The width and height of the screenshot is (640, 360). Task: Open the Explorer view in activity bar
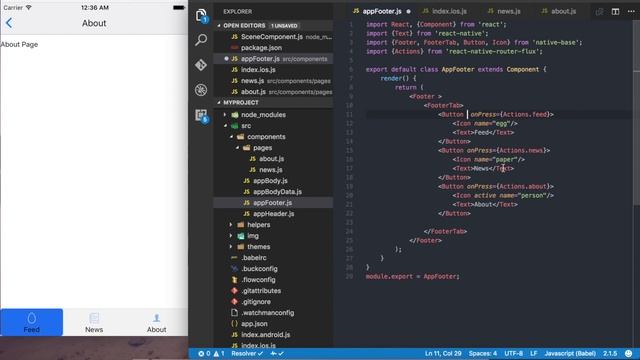pyautogui.click(x=201, y=16)
